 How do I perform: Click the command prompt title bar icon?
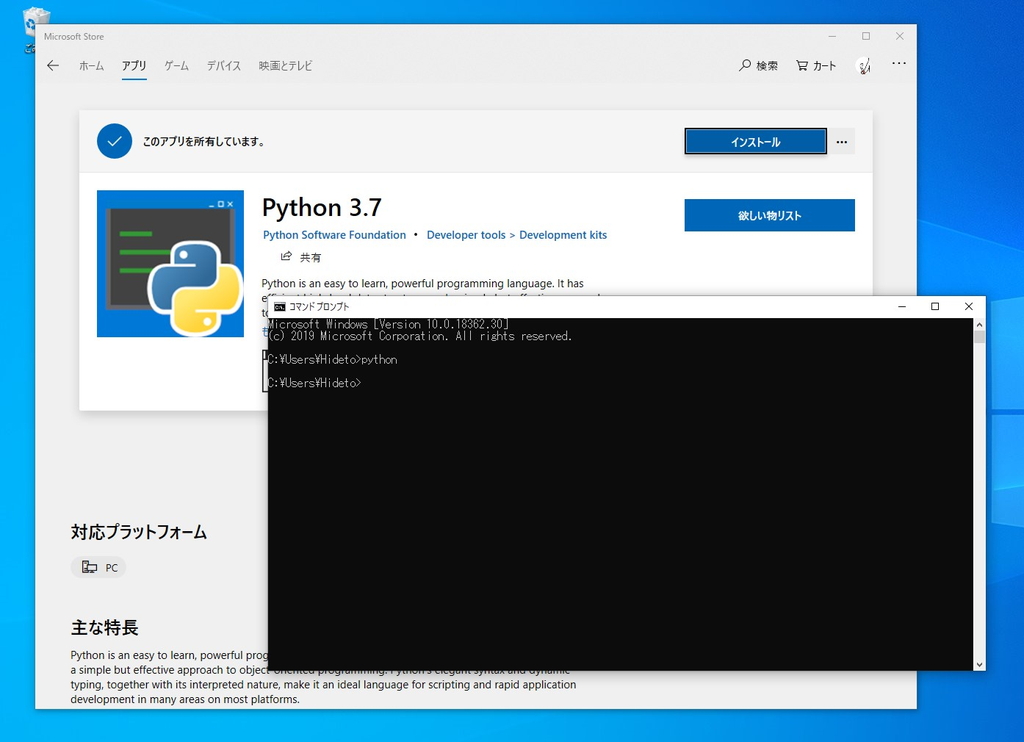tap(280, 306)
